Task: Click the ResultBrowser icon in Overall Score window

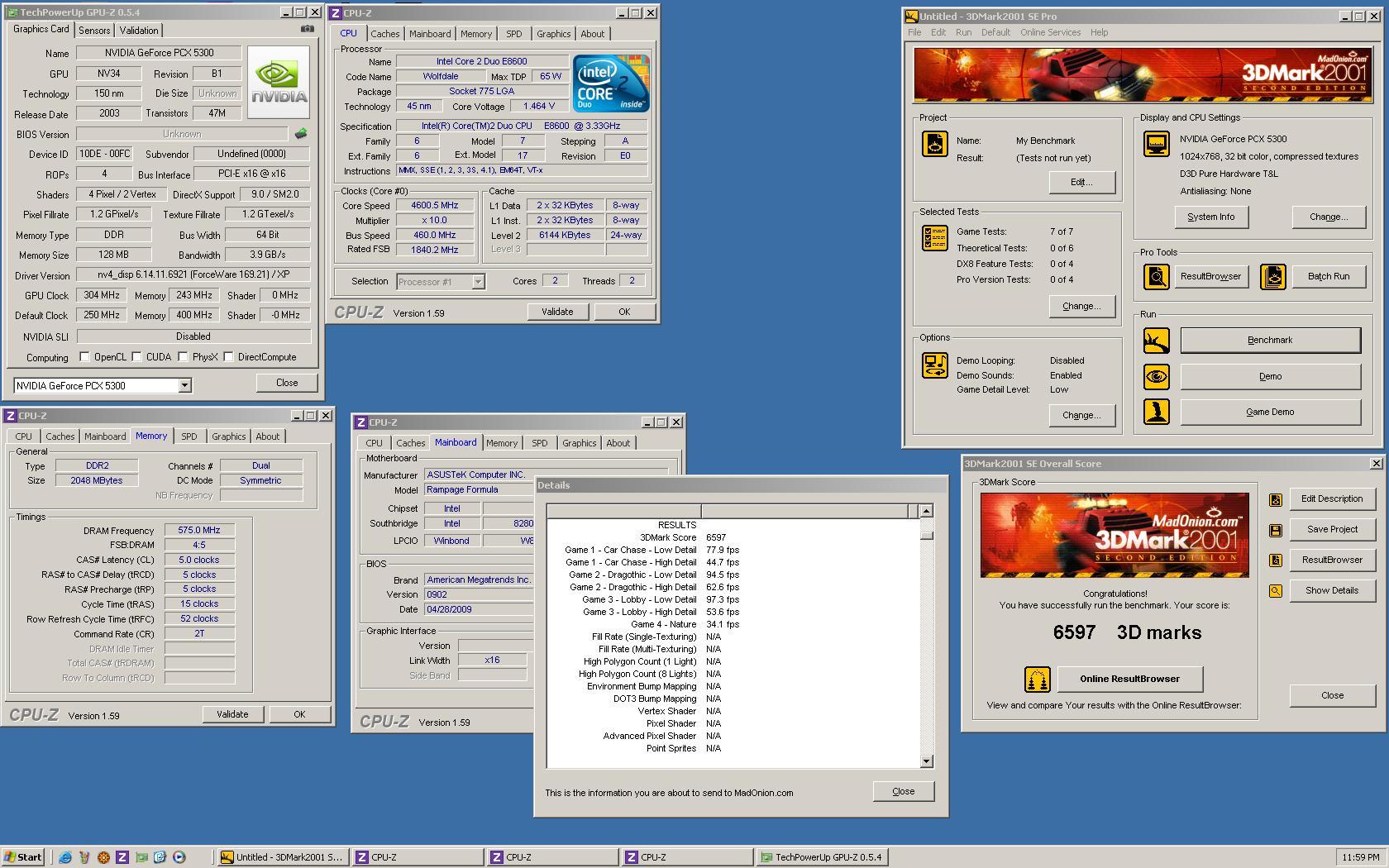Action: [1275, 560]
